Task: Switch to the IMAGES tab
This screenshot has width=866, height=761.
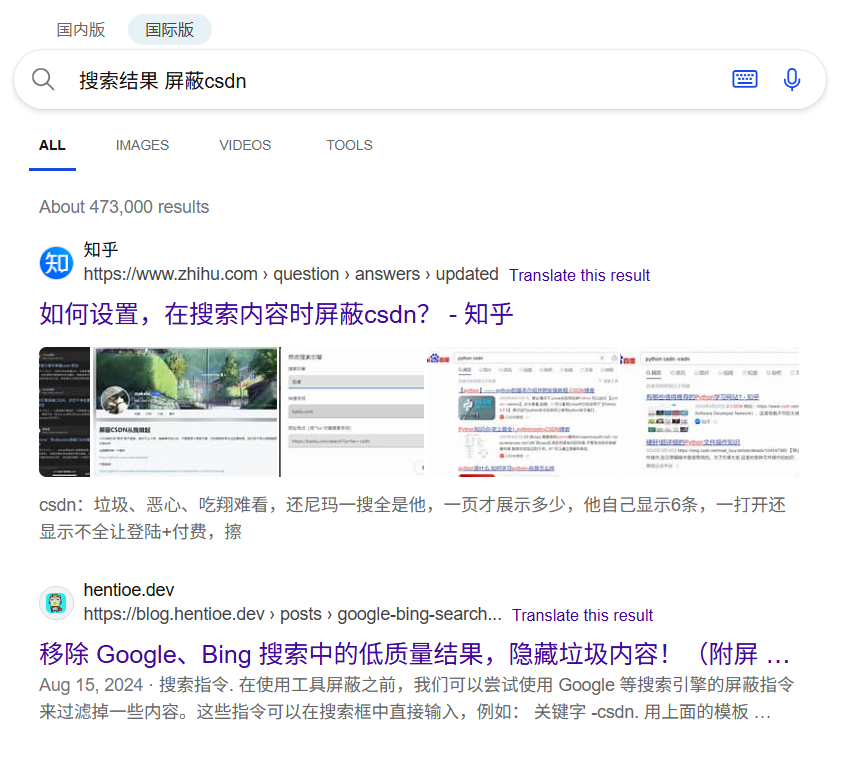Action: pos(142,145)
